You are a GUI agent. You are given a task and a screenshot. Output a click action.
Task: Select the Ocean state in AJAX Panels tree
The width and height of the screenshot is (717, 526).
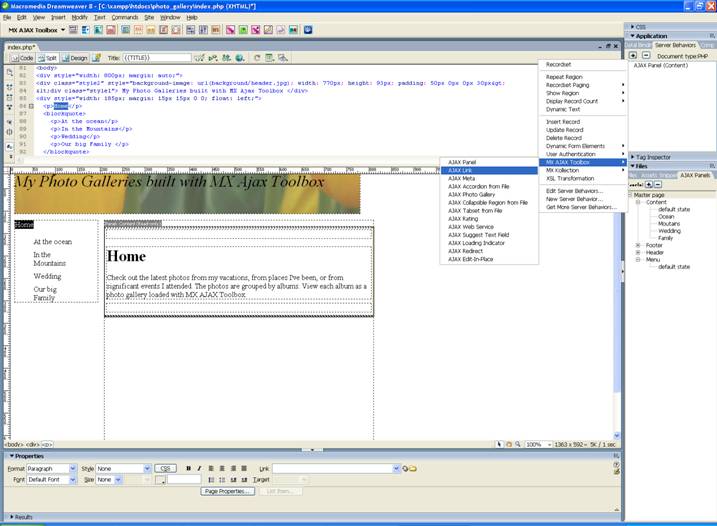pos(666,217)
